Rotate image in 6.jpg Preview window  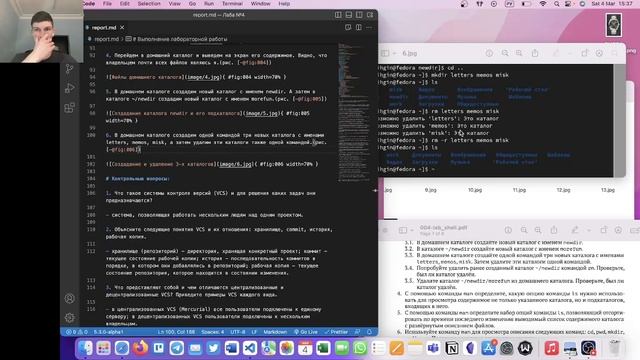click(x=584, y=53)
